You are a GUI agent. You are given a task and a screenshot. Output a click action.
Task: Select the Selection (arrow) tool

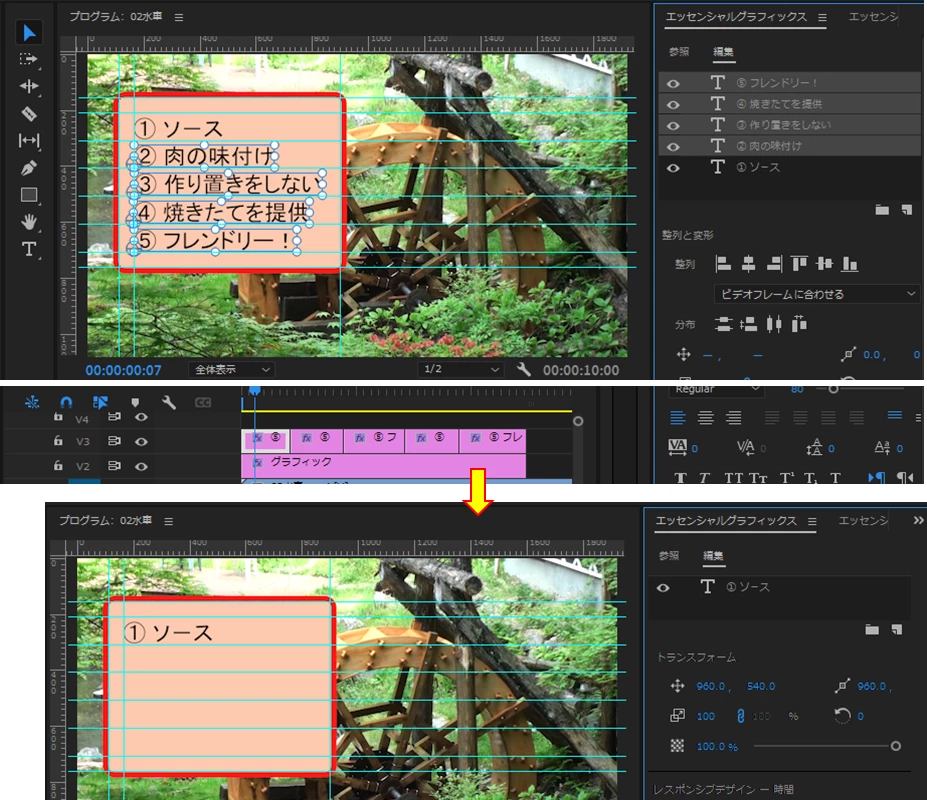click(x=28, y=33)
